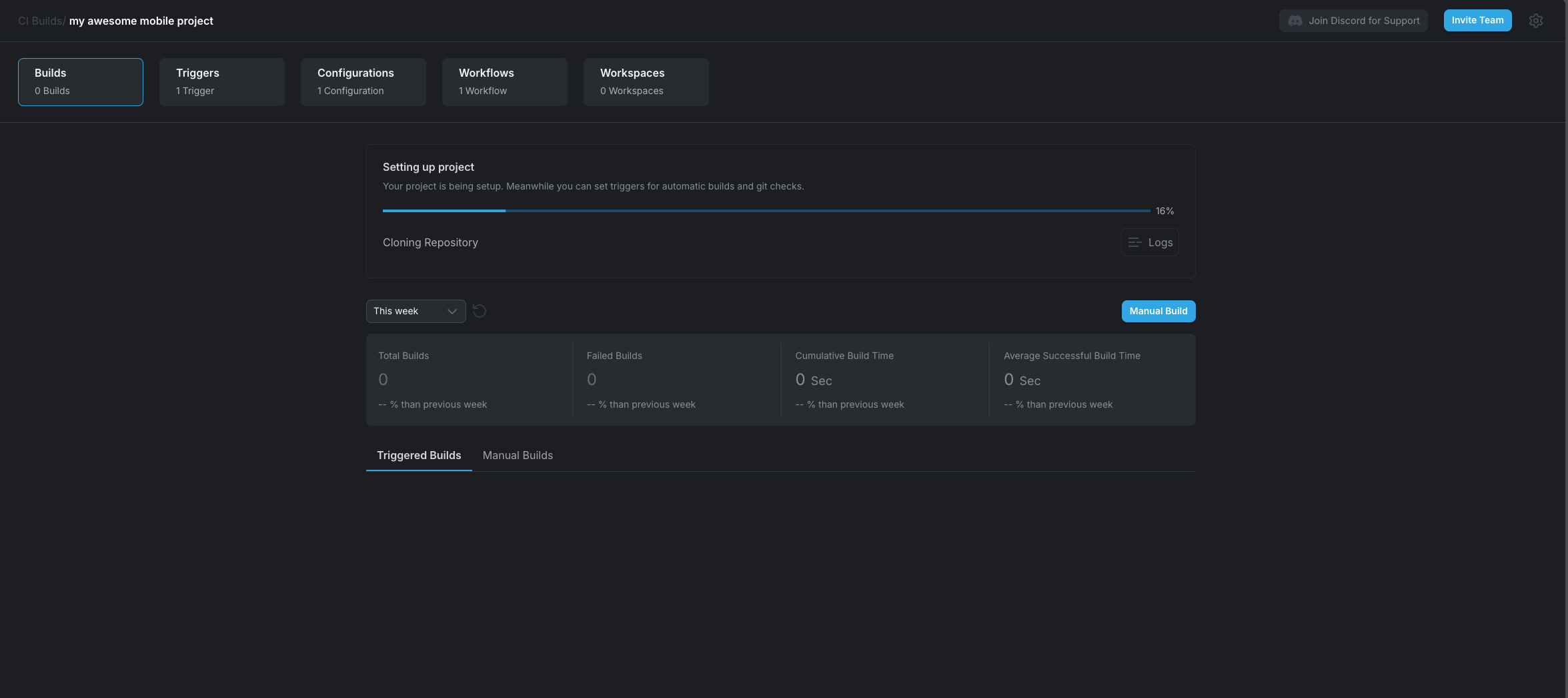Image resolution: width=1568 pixels, height=698 pixels.
Task: Switch to Manual Builds tab
Action: [x=518, y=455]
